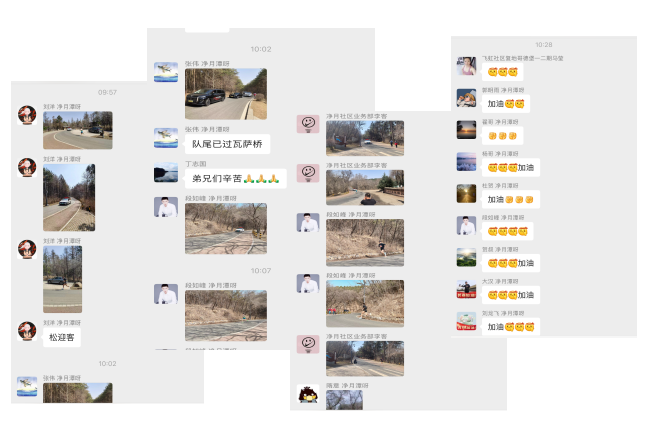View the hillside road photo under 10:07
The width and height of the screenshot is (649, 430).
(226, 316)
